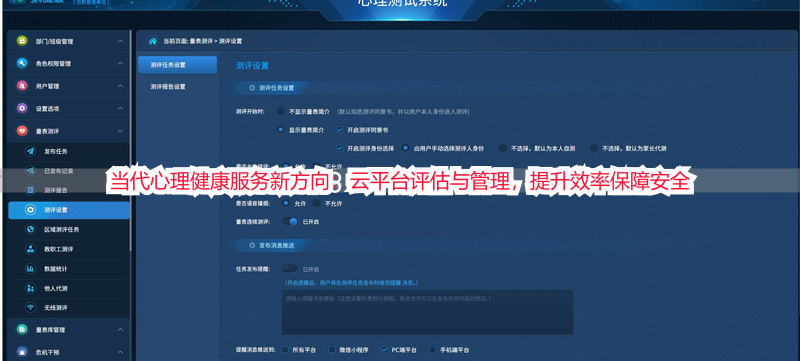Switch to the 测评报告设置 left tab

(177, 87)
